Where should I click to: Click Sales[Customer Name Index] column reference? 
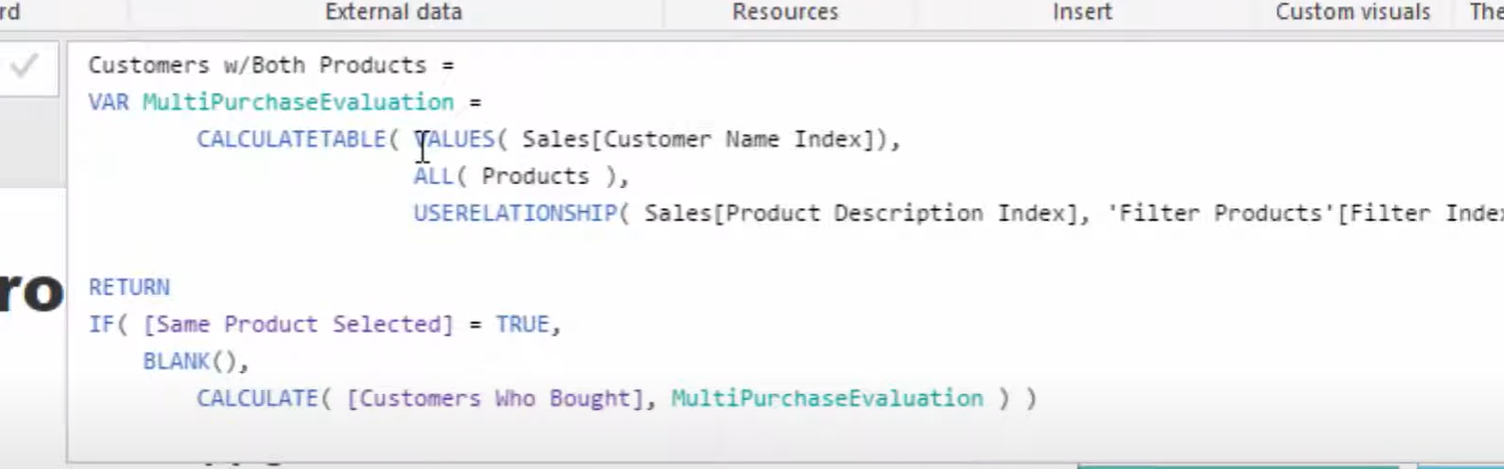tap(698, 139)
